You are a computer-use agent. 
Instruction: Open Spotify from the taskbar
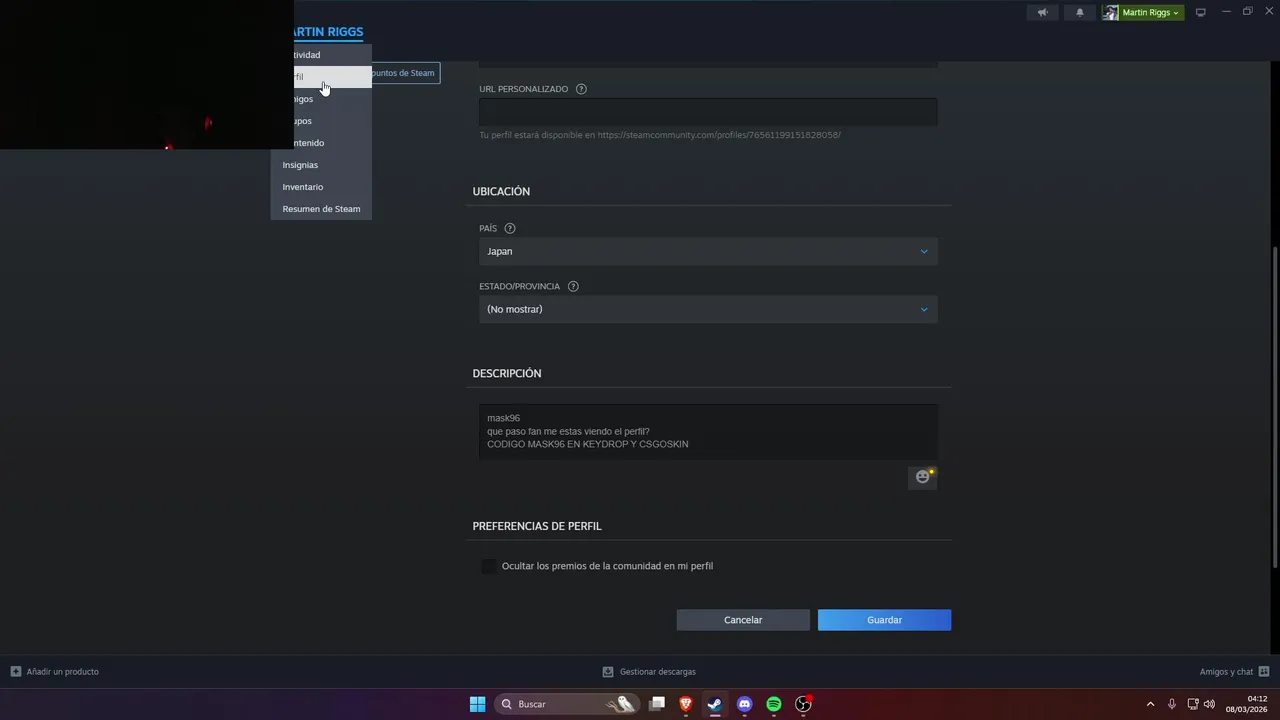point(774,704)
